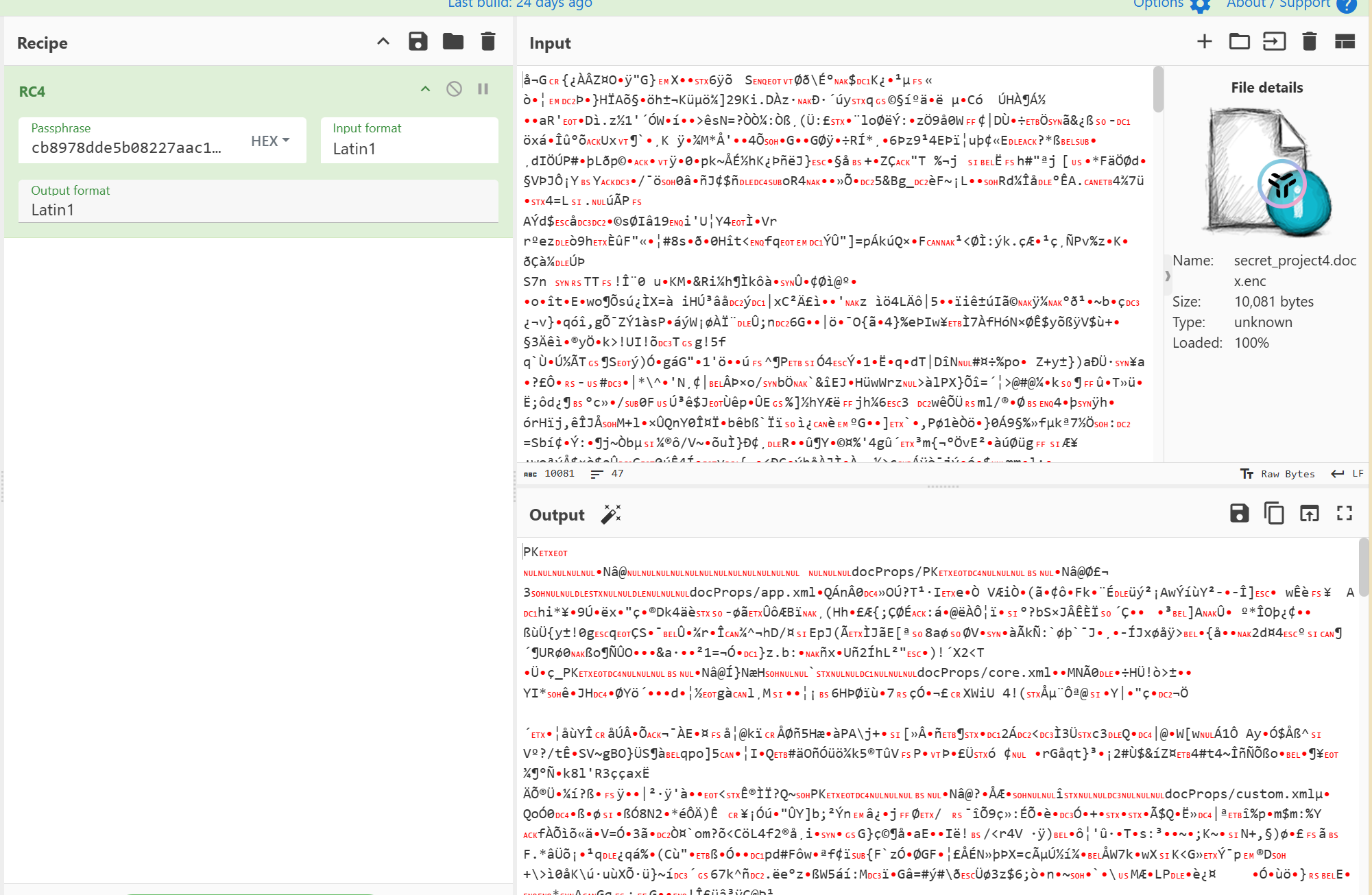
Task: Open the LF end-of-line selector
Action: pyautogui.click(x=1347, y=474)
